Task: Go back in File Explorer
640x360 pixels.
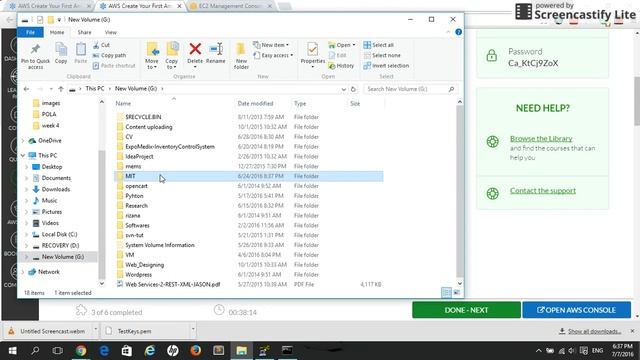Action: [27, 89]
